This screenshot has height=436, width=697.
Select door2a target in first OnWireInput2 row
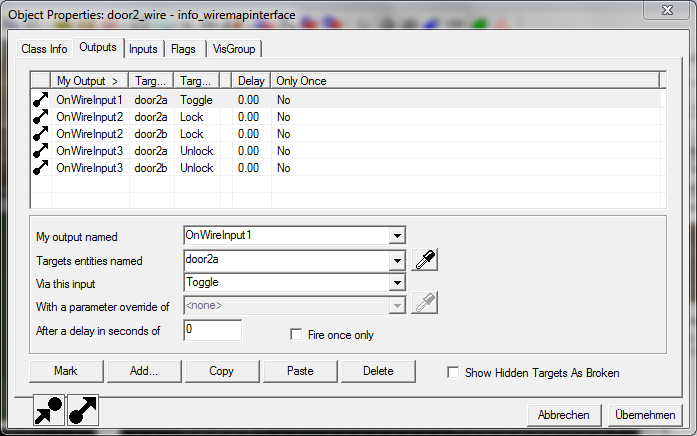(151, 117)
